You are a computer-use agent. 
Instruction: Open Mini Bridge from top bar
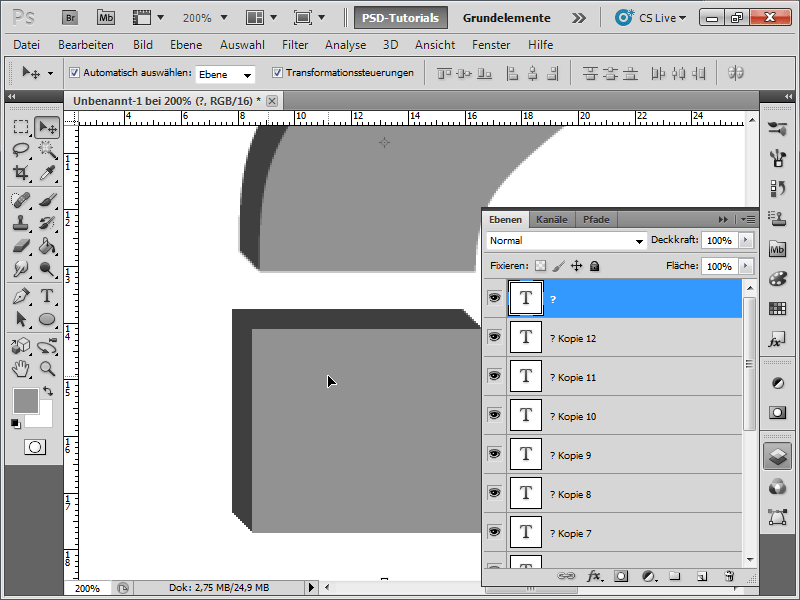coord(106,18)
